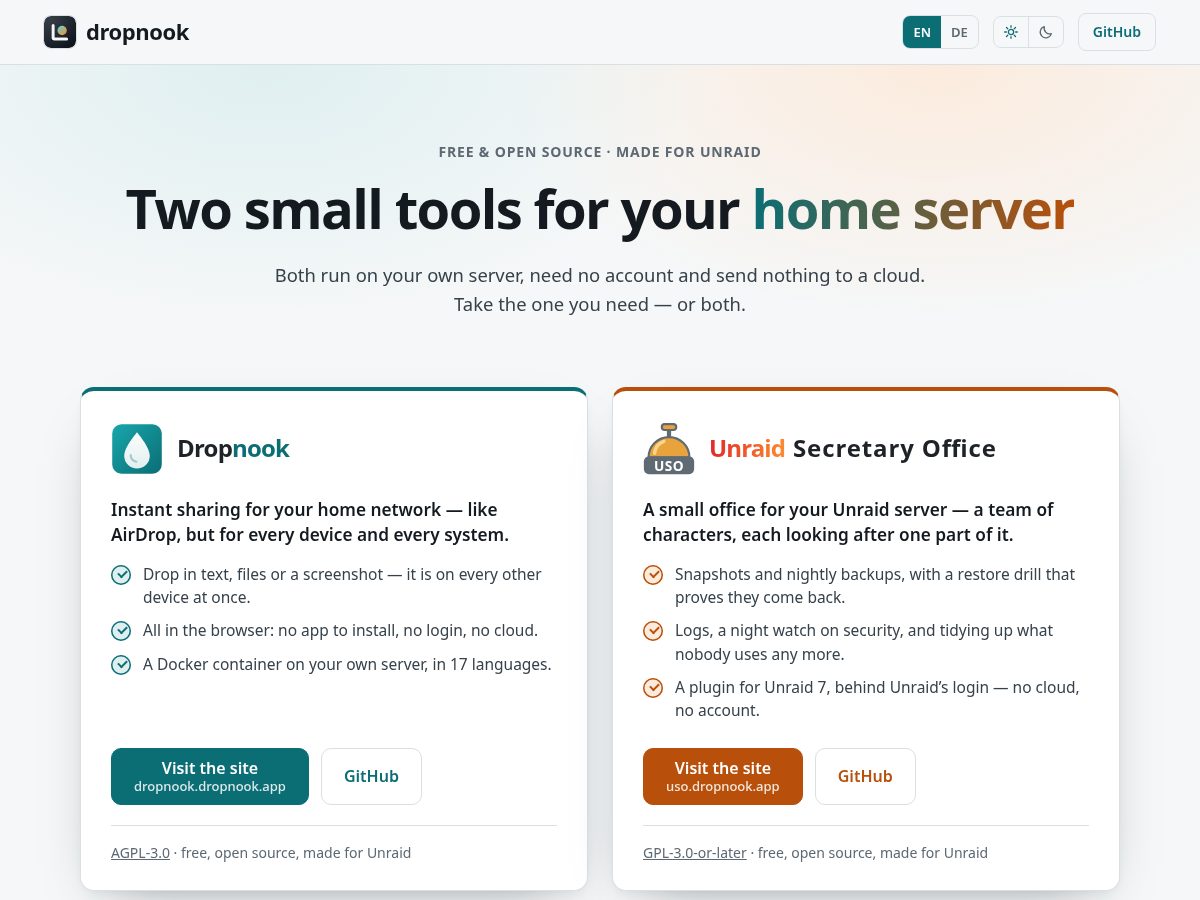Viewport: 1200px width, 900px height.
Task: Select the Dropnook card title
Action: tap(233, 449)
